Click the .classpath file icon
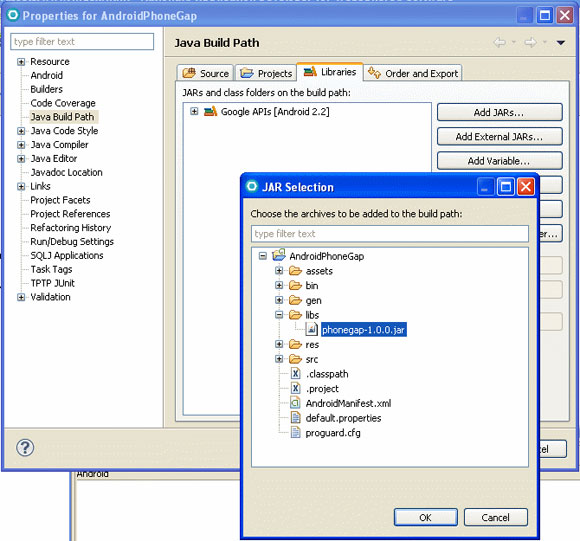This screenshot has width=580, height=541. point(295,373)
